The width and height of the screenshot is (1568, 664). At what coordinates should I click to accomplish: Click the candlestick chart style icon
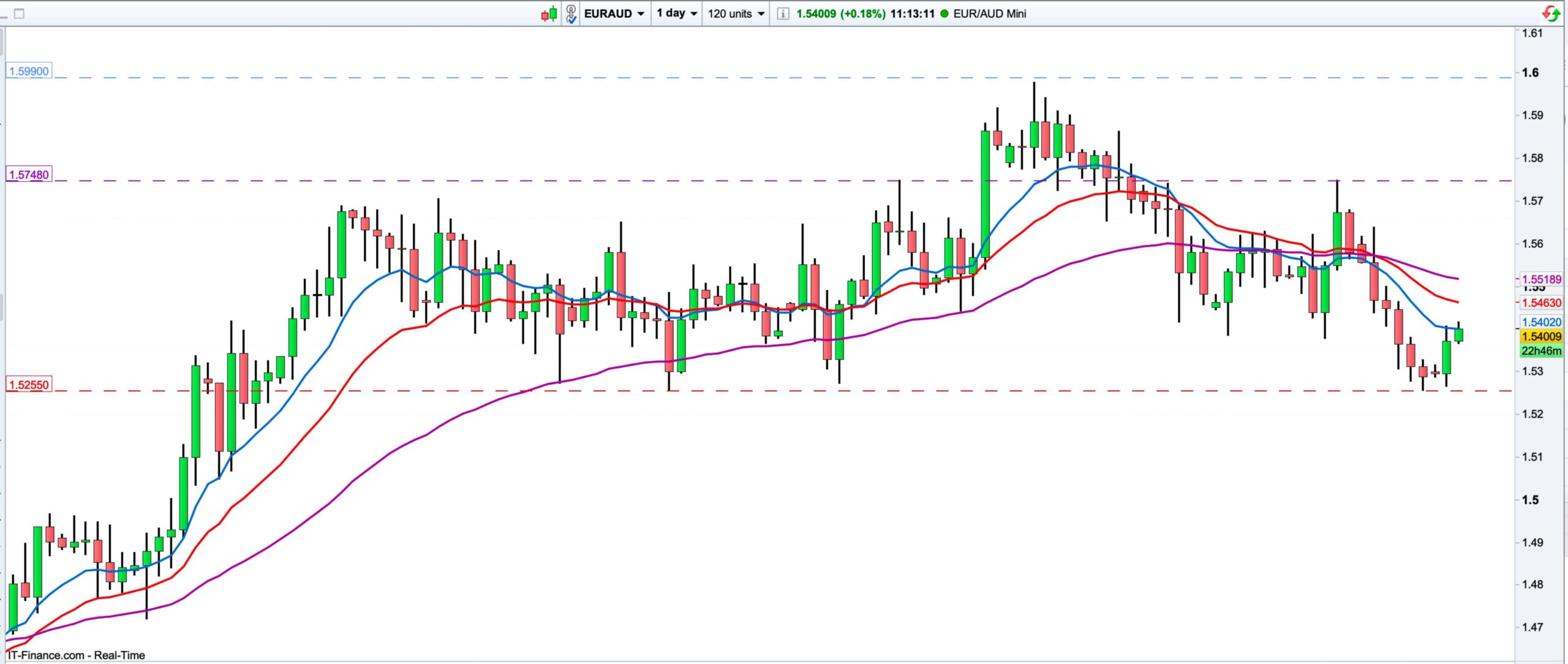pyautogui.click(x=549, y=13)
